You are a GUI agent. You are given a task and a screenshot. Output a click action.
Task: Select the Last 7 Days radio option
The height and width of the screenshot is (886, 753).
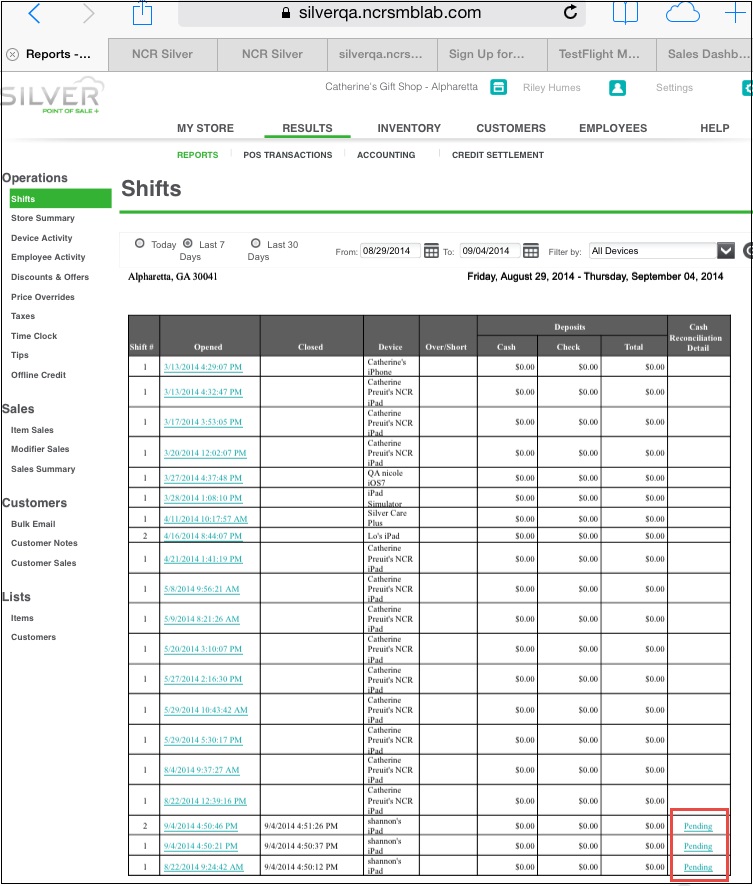point(188,244)
